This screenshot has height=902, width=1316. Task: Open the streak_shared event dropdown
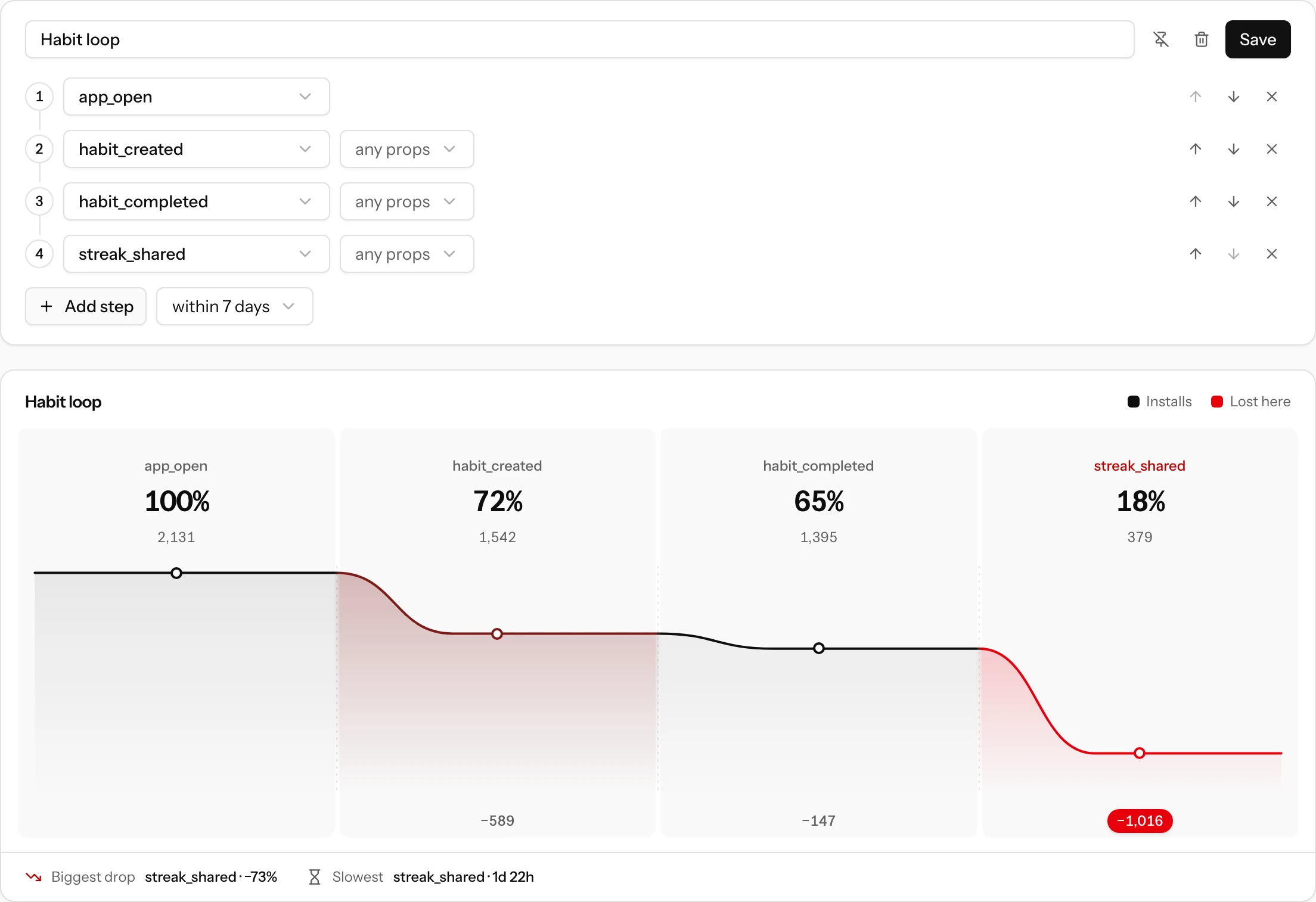tap(197, 254)
